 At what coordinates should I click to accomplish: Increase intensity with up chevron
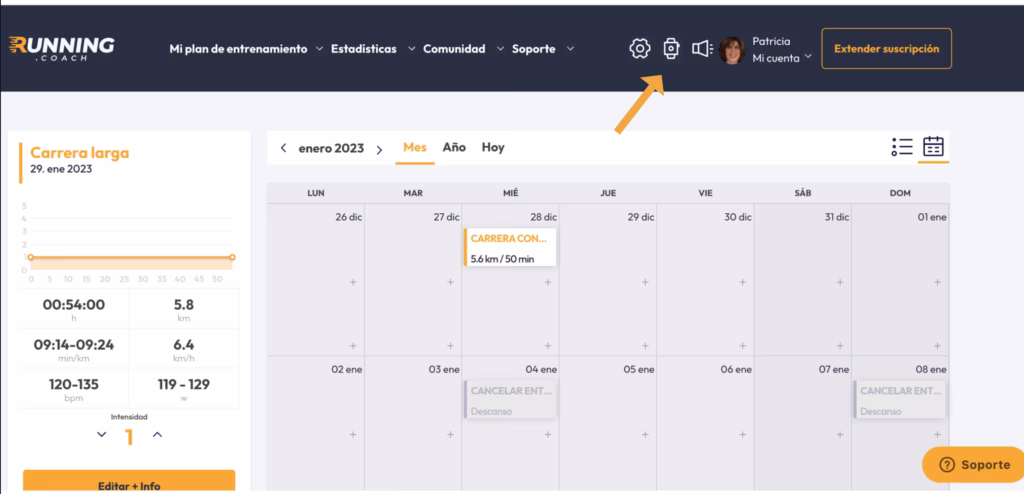[157, 435]
